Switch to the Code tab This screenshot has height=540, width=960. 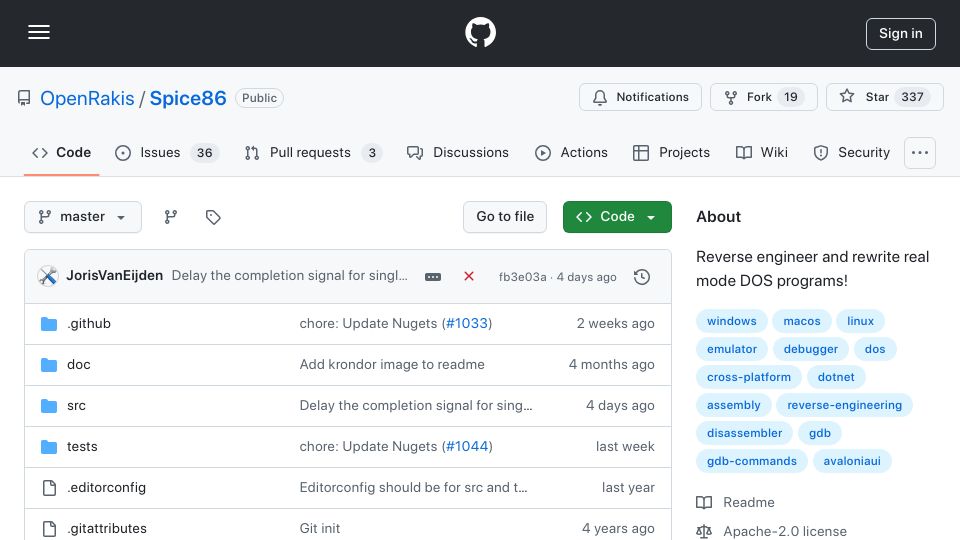click(61, 152)
